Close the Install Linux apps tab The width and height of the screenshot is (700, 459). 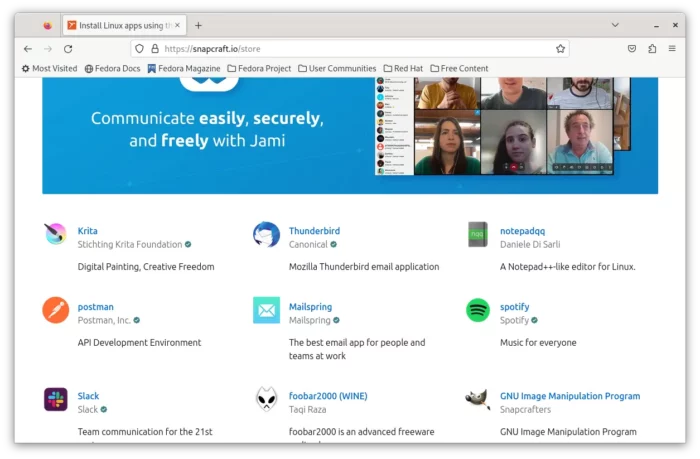177,25
